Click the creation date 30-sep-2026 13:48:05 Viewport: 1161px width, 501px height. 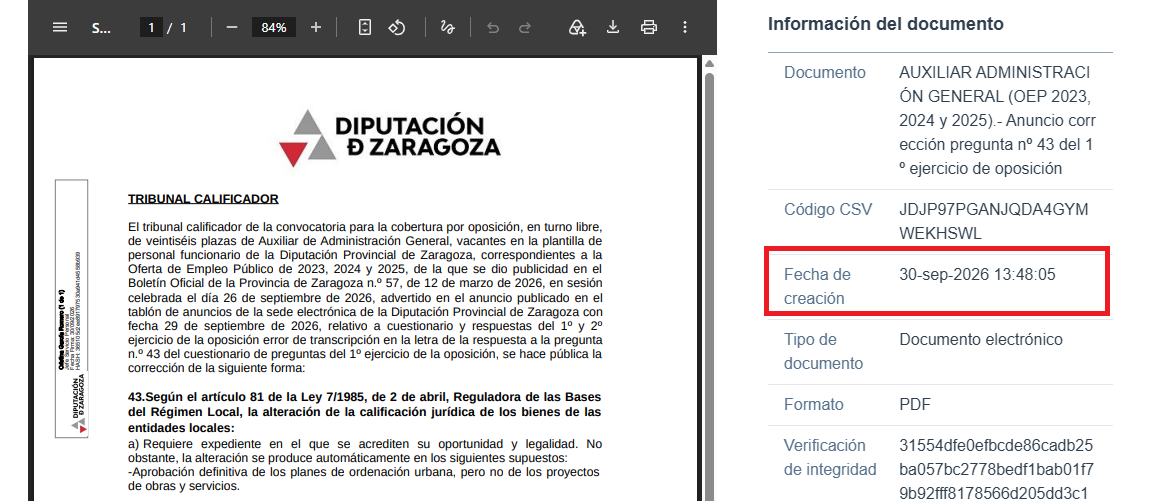[977, 275]
